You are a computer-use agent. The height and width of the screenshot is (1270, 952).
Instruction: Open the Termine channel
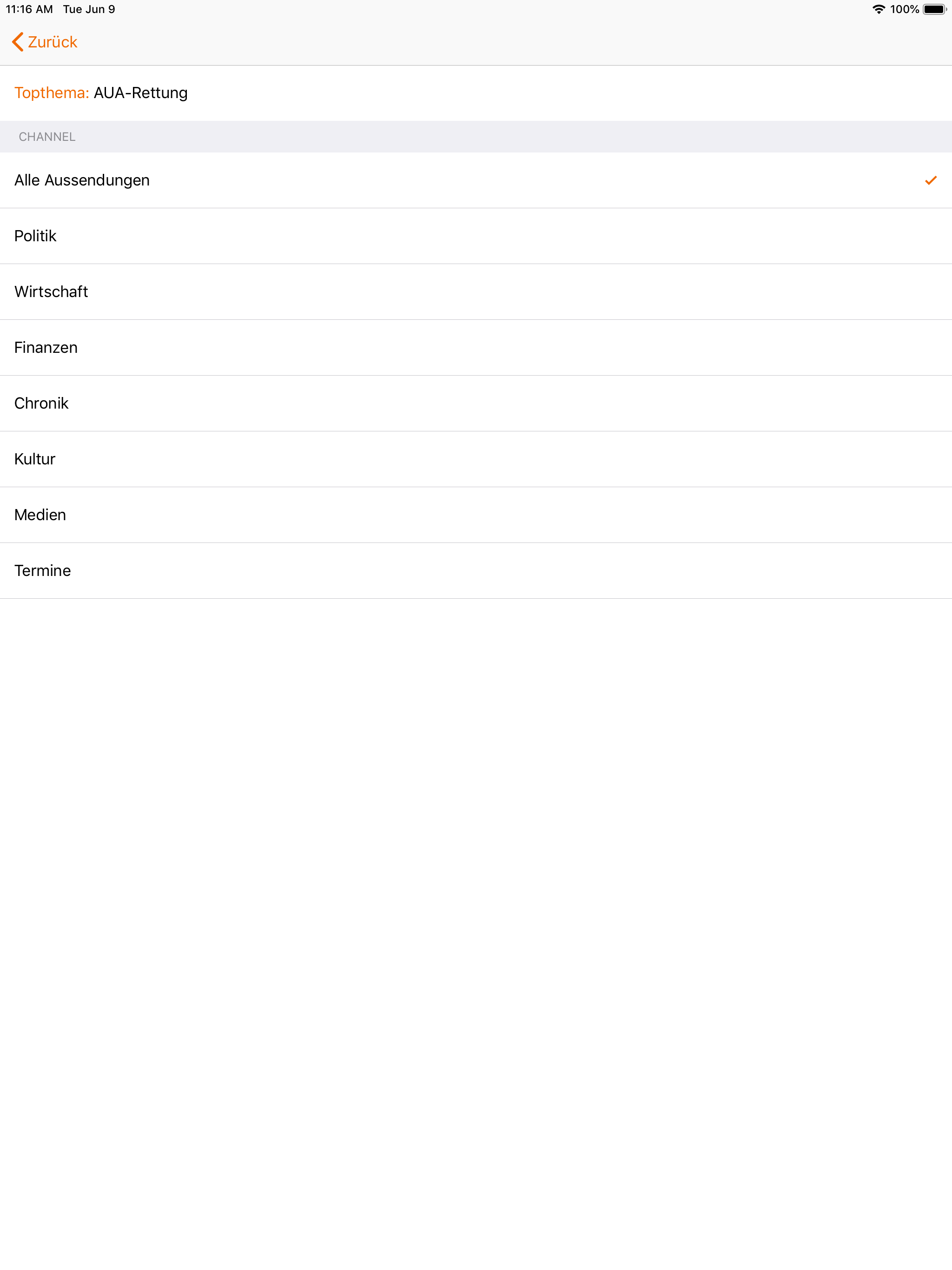tap(476, 570)
